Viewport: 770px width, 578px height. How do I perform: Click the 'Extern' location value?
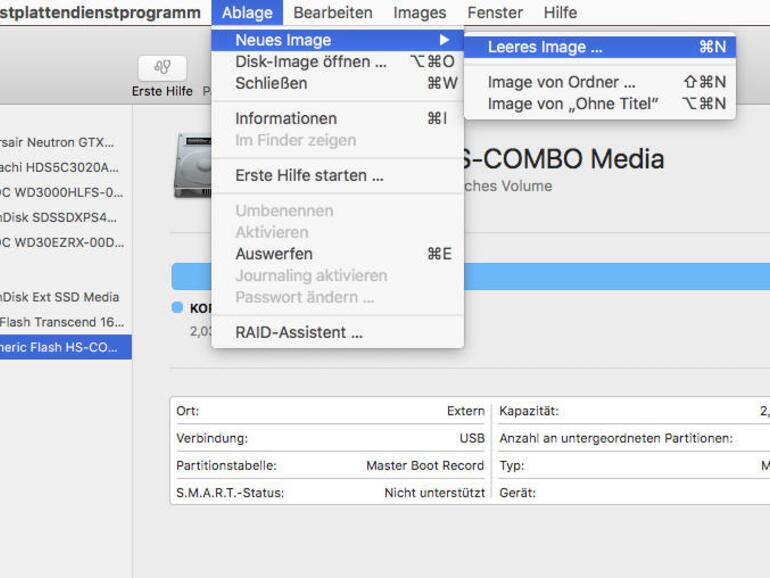pos(466,411)
